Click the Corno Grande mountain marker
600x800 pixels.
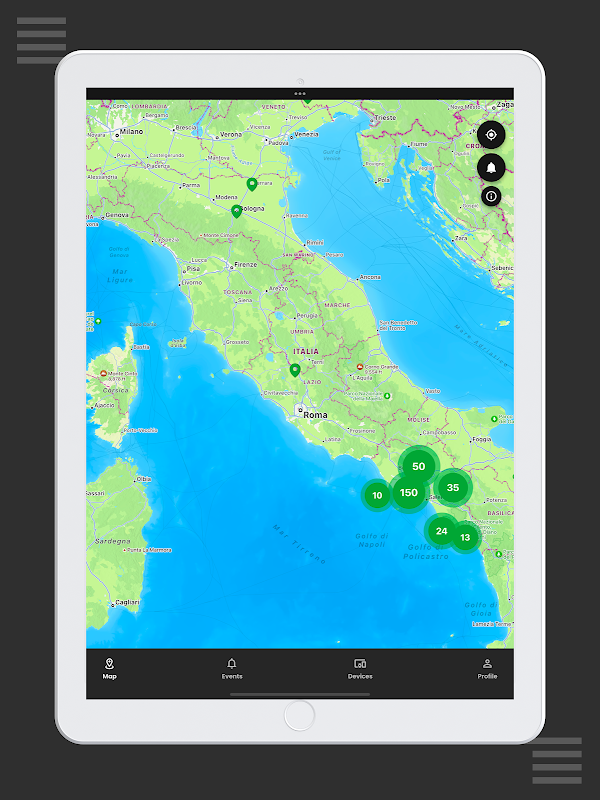tap(360, 367)
